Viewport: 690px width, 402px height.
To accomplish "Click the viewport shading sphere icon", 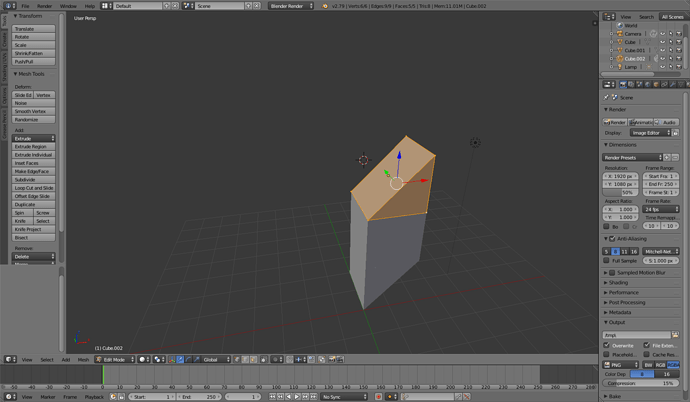I will point(144,359).
